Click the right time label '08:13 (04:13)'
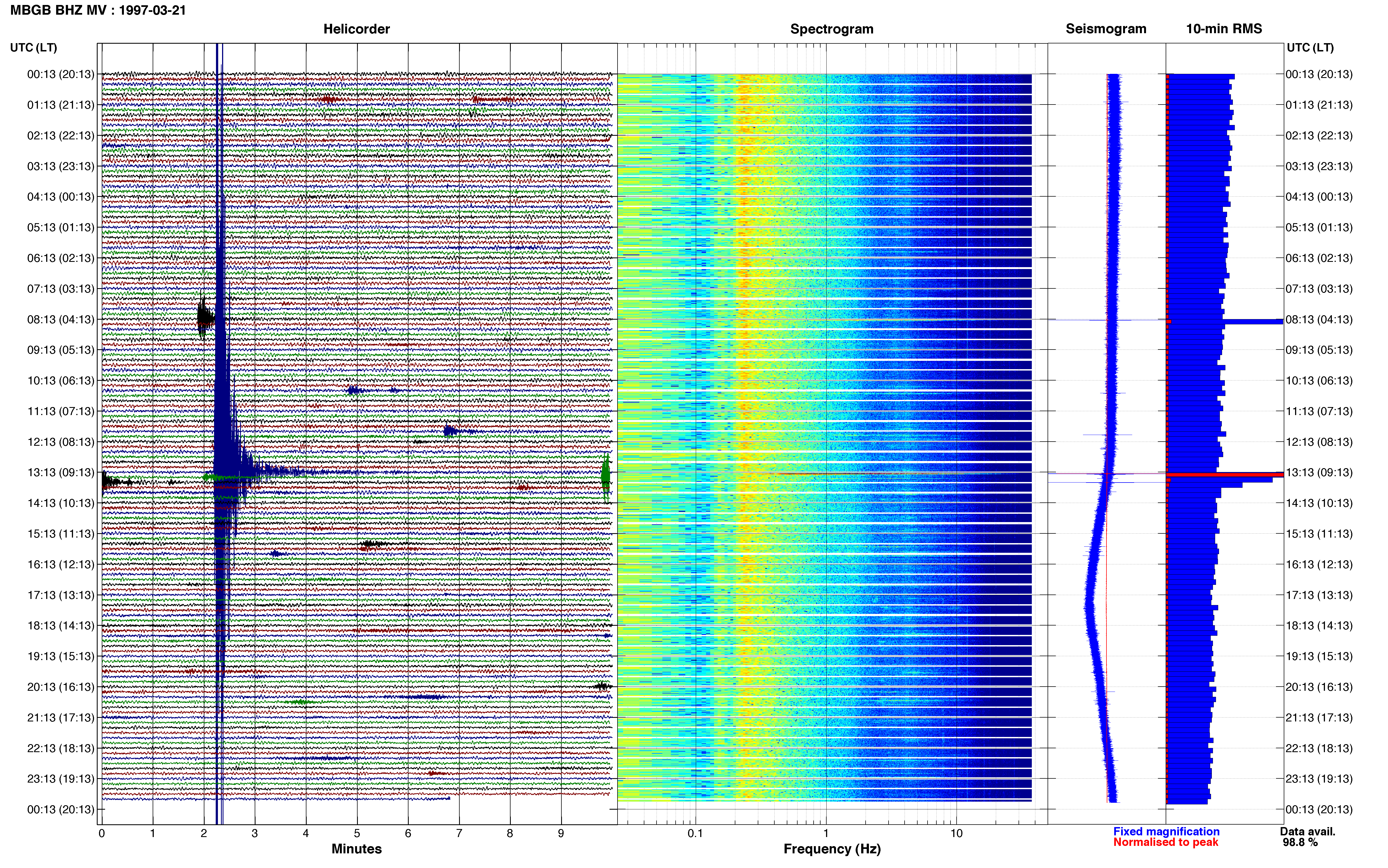Viewport: 1388px width, 868px height. pos(1319,319)
